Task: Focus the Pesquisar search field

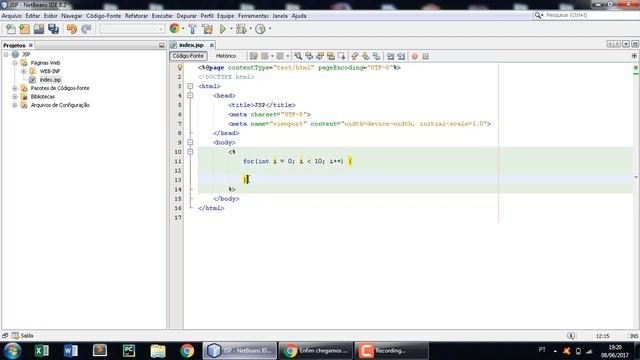Action: tap(592, 15)
